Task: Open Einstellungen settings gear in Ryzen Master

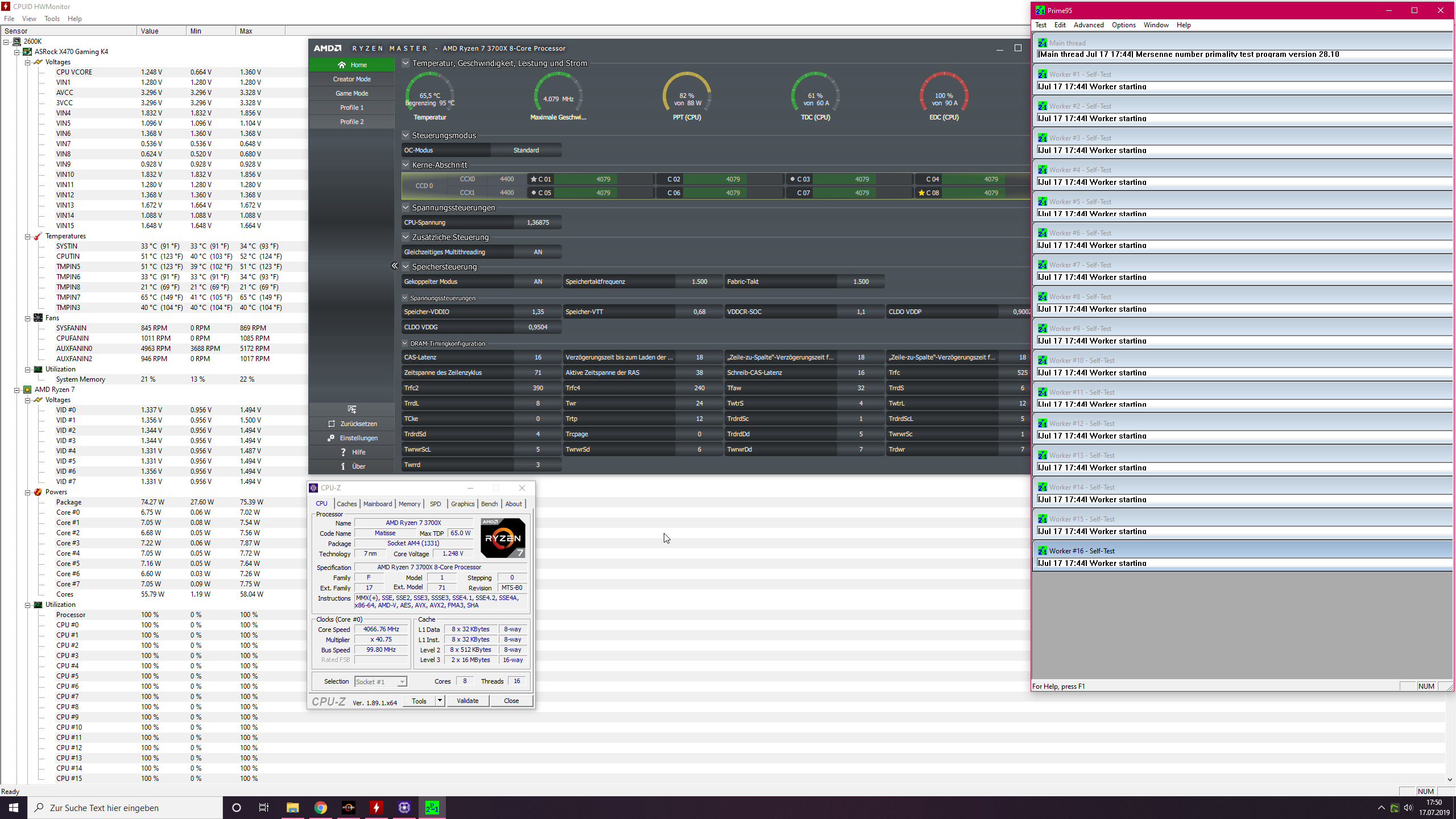Action: 331,438
